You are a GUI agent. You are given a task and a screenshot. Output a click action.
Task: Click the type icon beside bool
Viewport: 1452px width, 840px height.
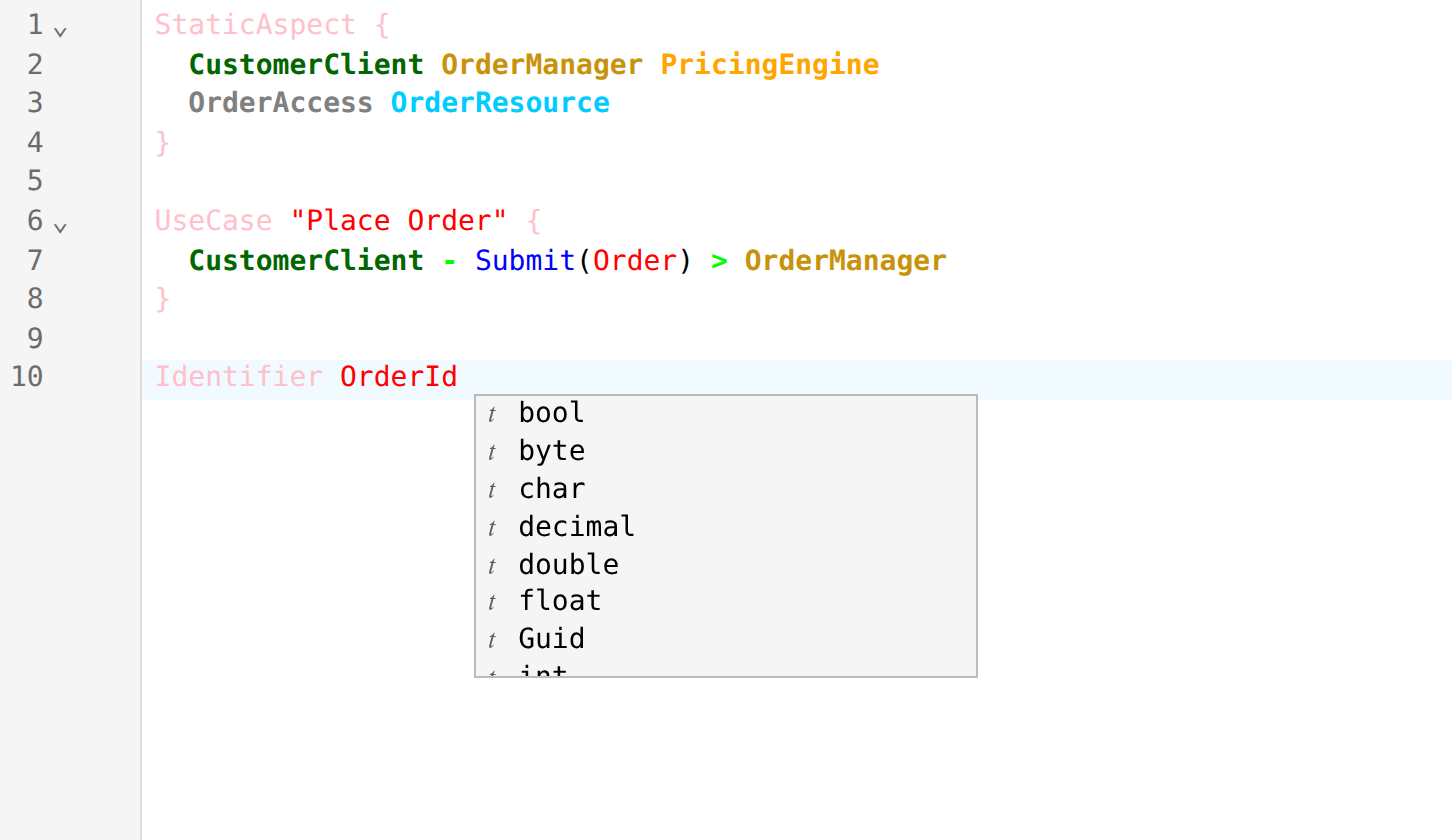point(492,414)
